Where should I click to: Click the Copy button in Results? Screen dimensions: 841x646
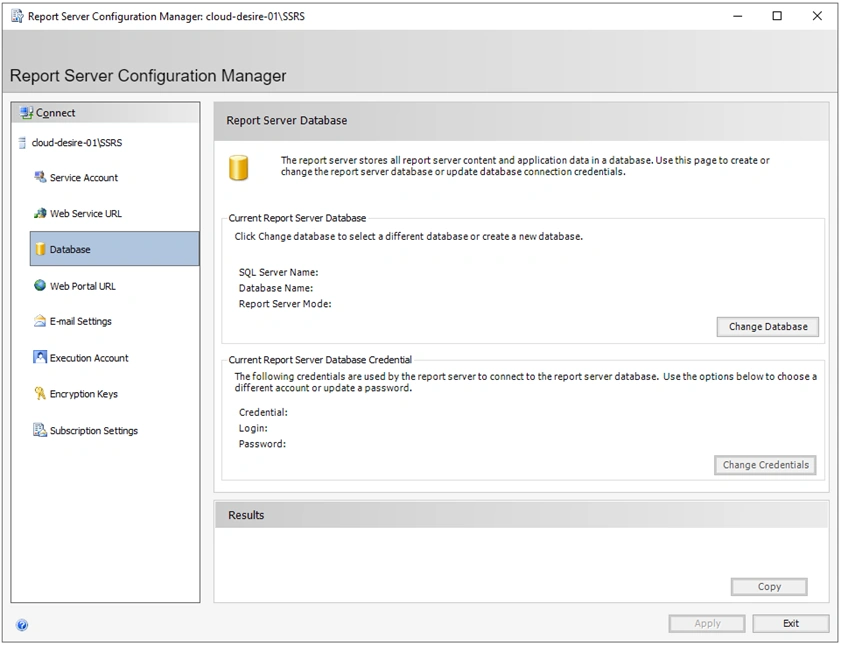(769, 587)
